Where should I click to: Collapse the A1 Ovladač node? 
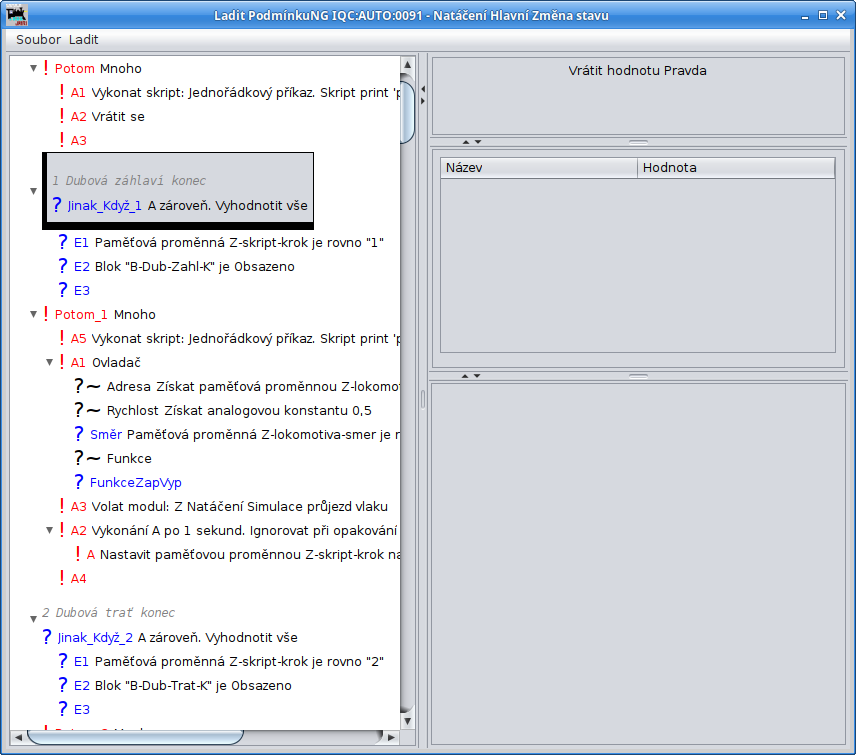coord(50,362)
